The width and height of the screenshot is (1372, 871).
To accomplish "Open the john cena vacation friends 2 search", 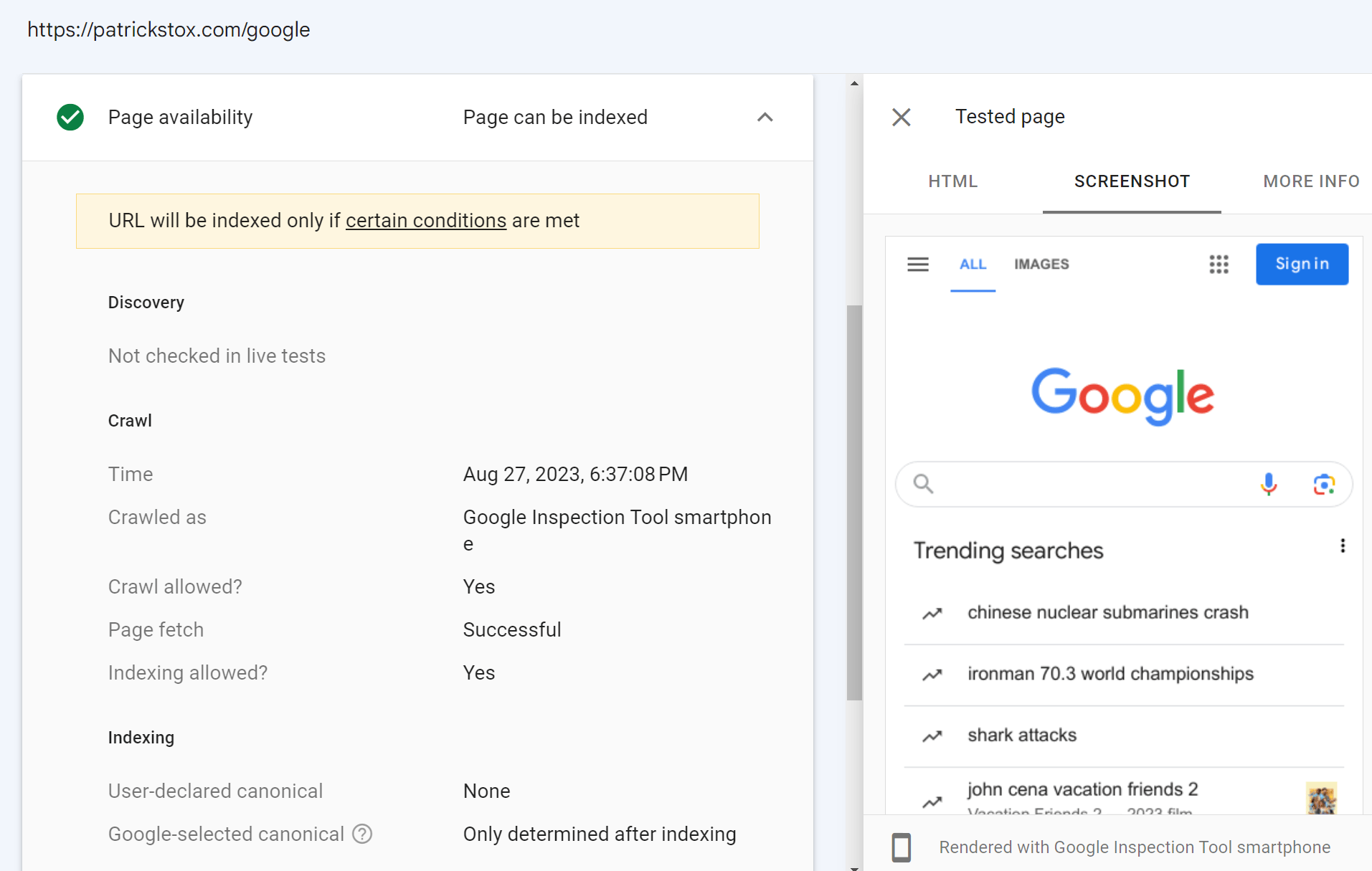I will [x=1082, y=789].
